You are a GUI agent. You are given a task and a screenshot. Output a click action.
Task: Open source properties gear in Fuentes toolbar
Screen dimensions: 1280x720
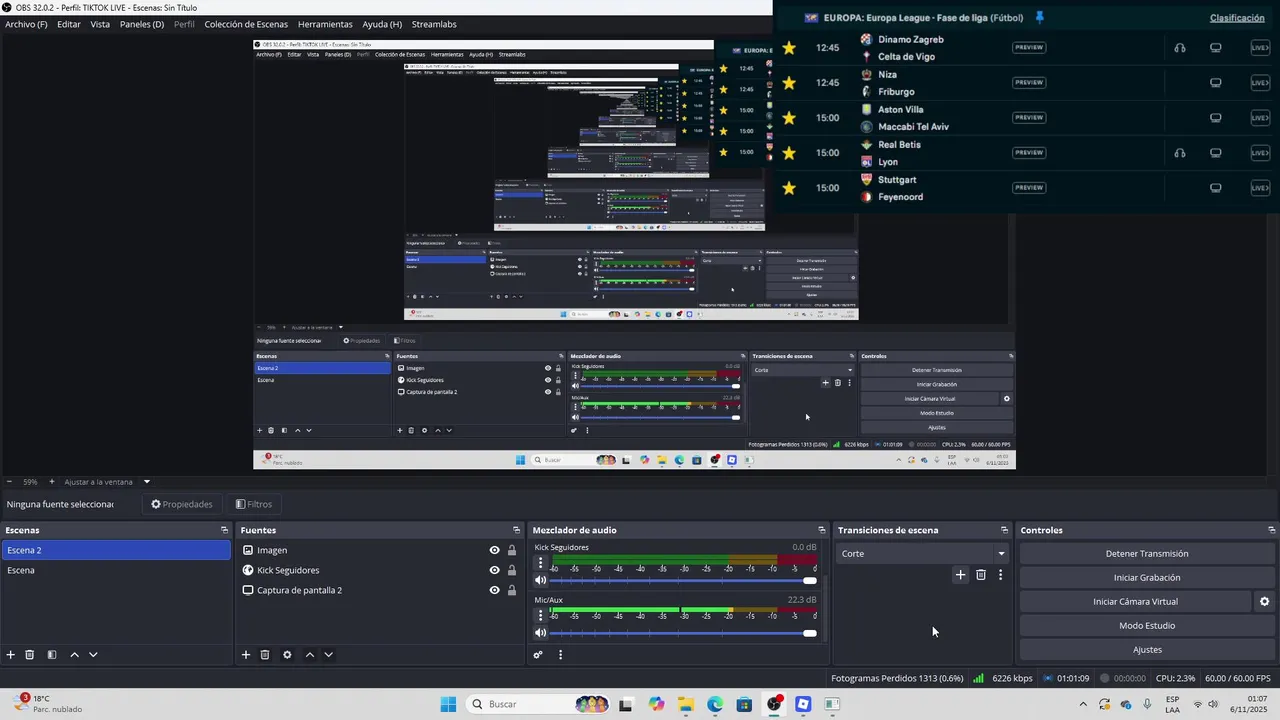(x=287, y=655)
